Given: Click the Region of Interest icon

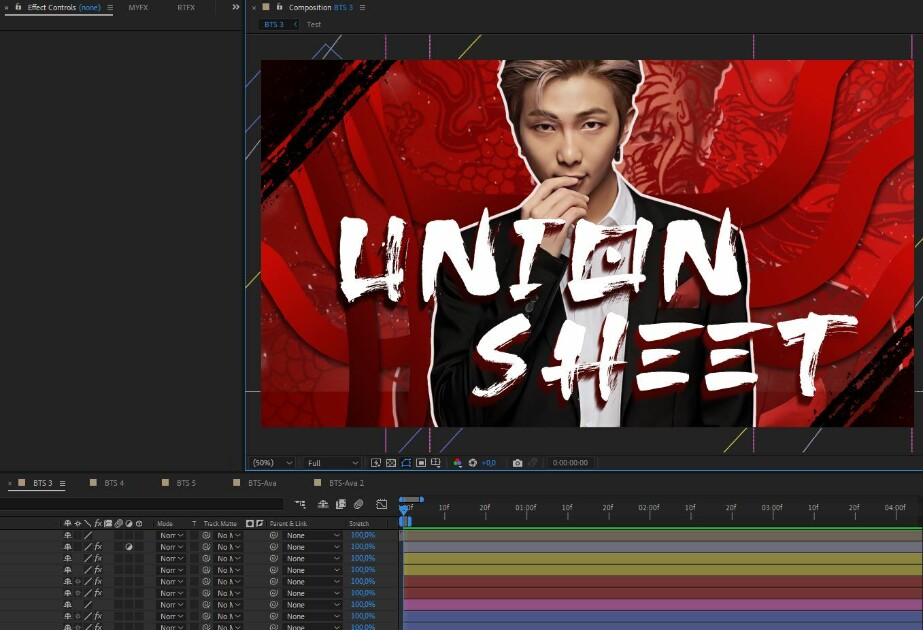Looking at the screenshot, I should pos(421,463).
